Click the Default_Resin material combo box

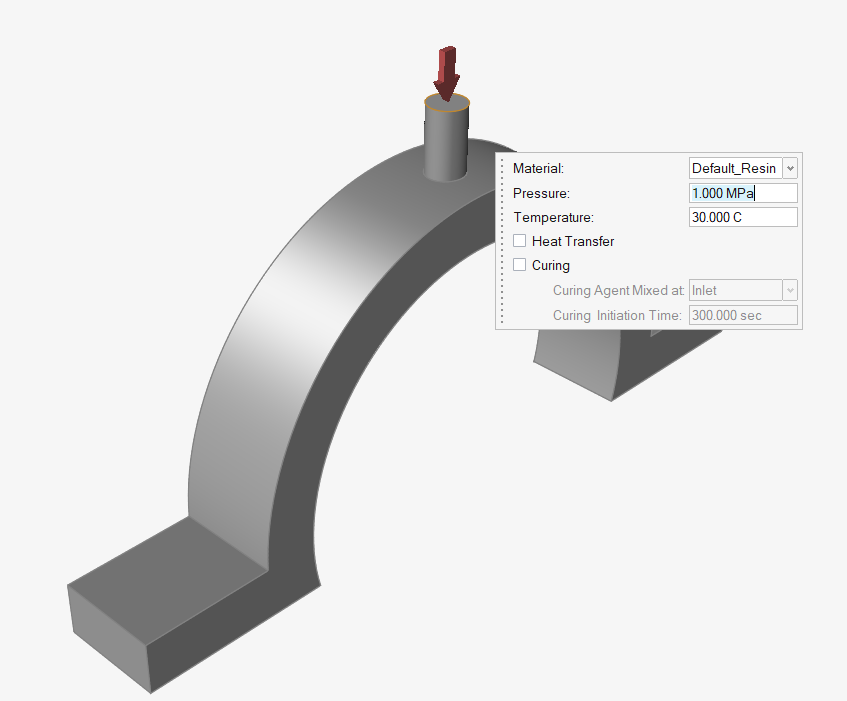pos(734,169)
